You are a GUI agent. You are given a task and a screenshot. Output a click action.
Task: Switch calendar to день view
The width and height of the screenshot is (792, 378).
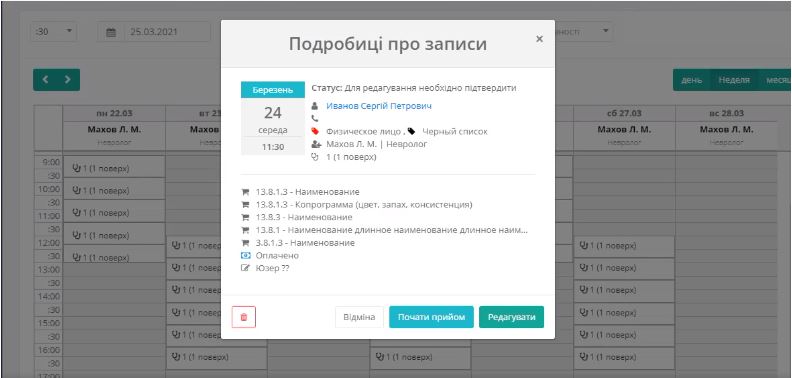(691, 80)
